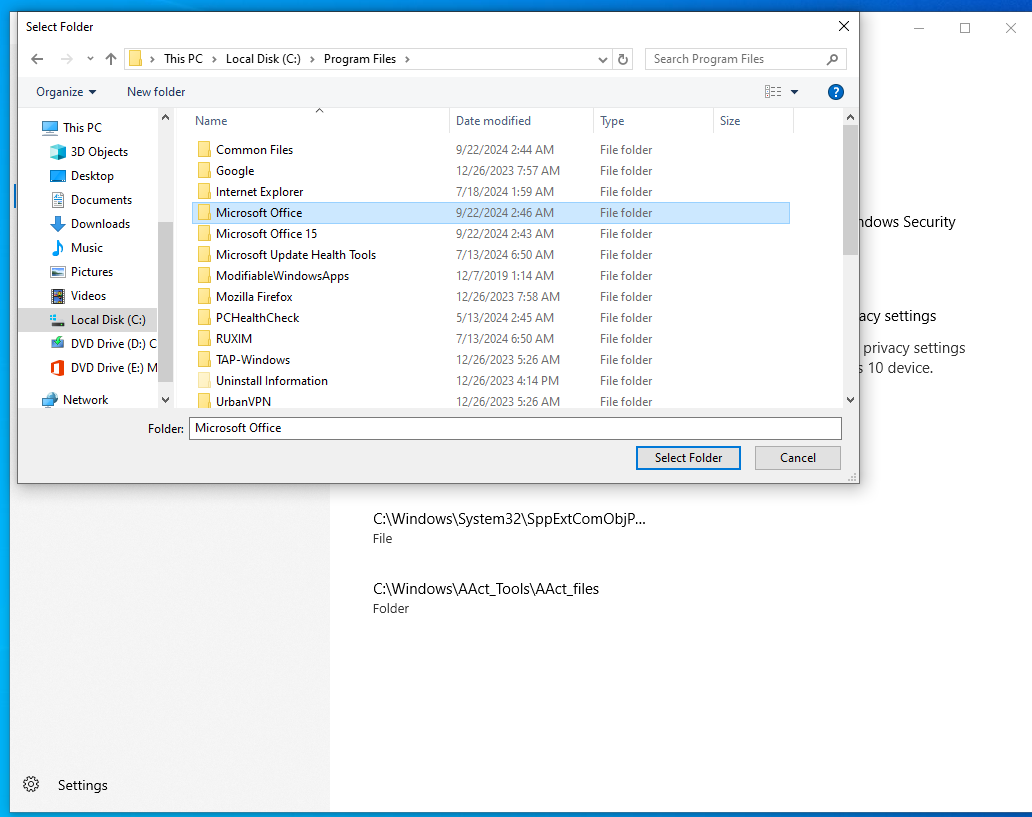
Task: Expand the address bar history dropdown
Action: click(602, 59)
